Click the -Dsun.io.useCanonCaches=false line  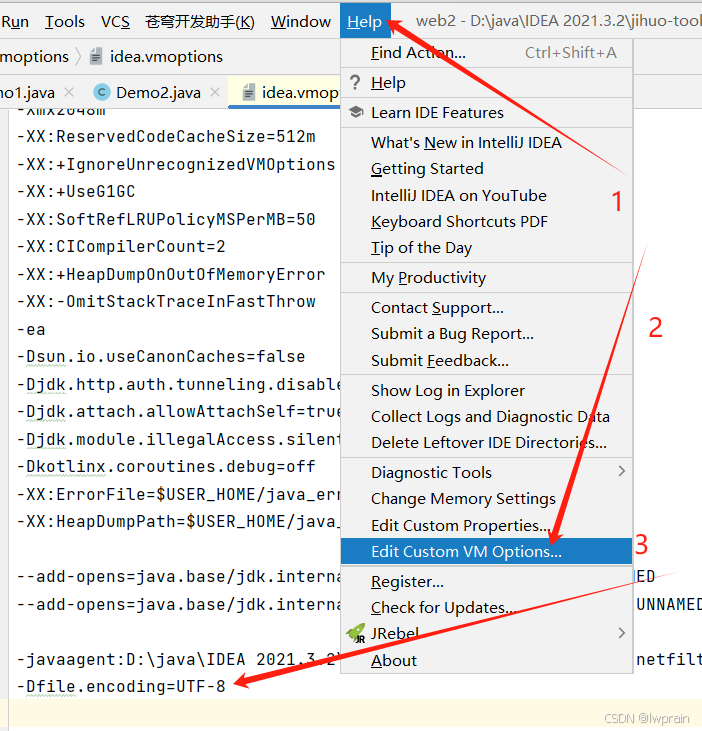tap(161, 357)
